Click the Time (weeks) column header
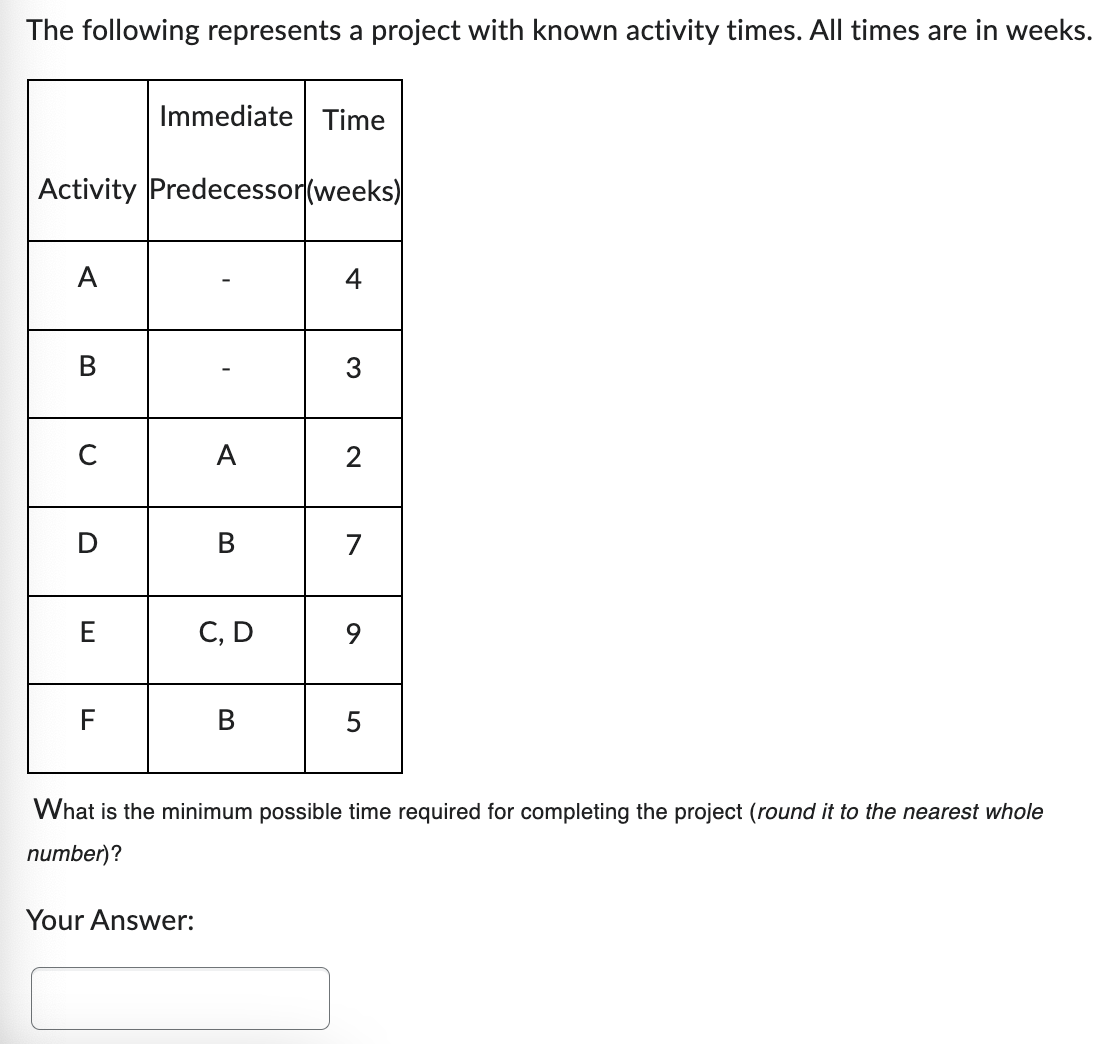 pyautogui.click(x=352, y=155)
